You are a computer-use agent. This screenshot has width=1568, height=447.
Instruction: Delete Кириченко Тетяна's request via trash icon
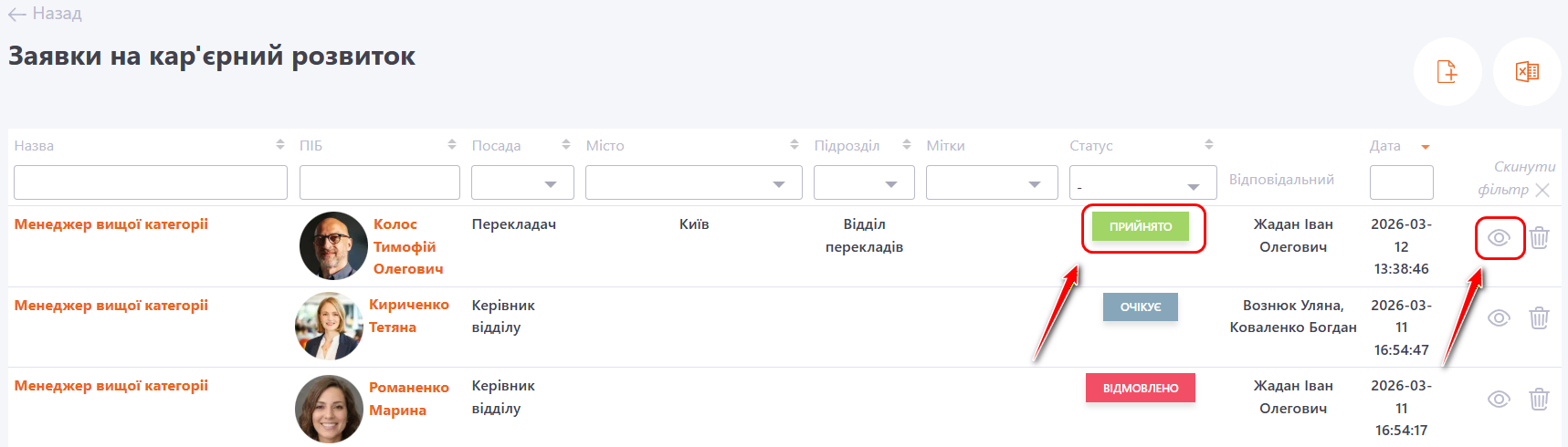tap(1540, 318)
